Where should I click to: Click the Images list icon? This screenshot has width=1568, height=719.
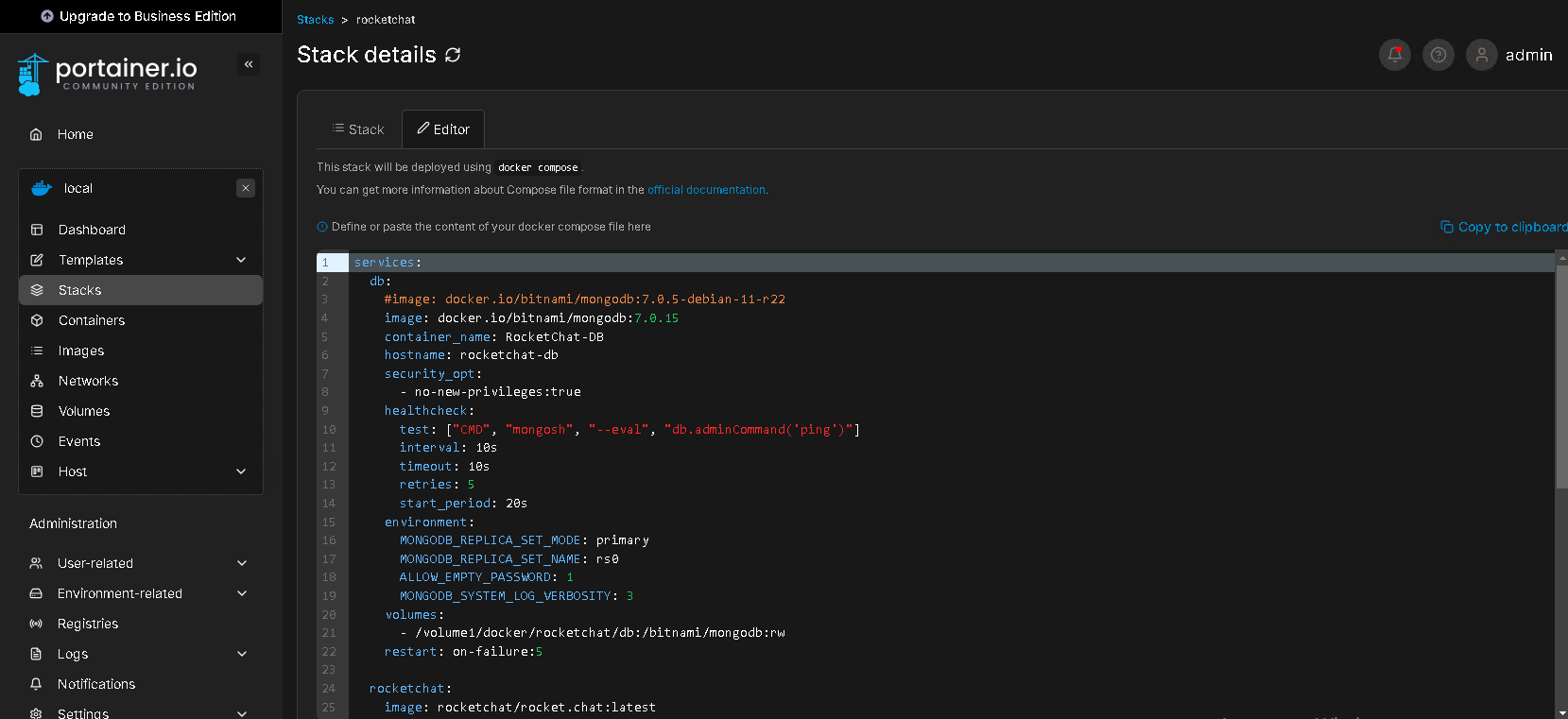pos(37,351)
